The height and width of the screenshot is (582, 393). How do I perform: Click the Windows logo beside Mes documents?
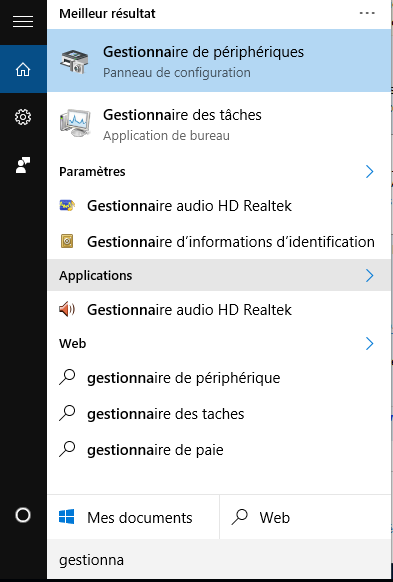(x=67, y=517)
